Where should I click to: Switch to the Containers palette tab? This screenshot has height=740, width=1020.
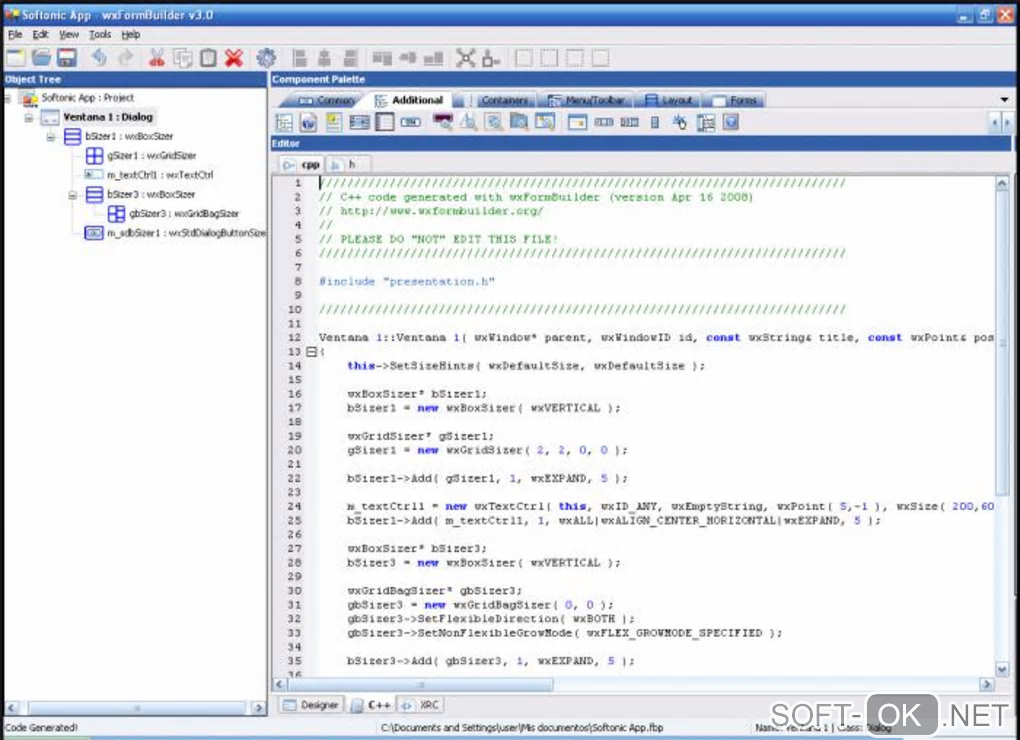click(x=503, y=100)
